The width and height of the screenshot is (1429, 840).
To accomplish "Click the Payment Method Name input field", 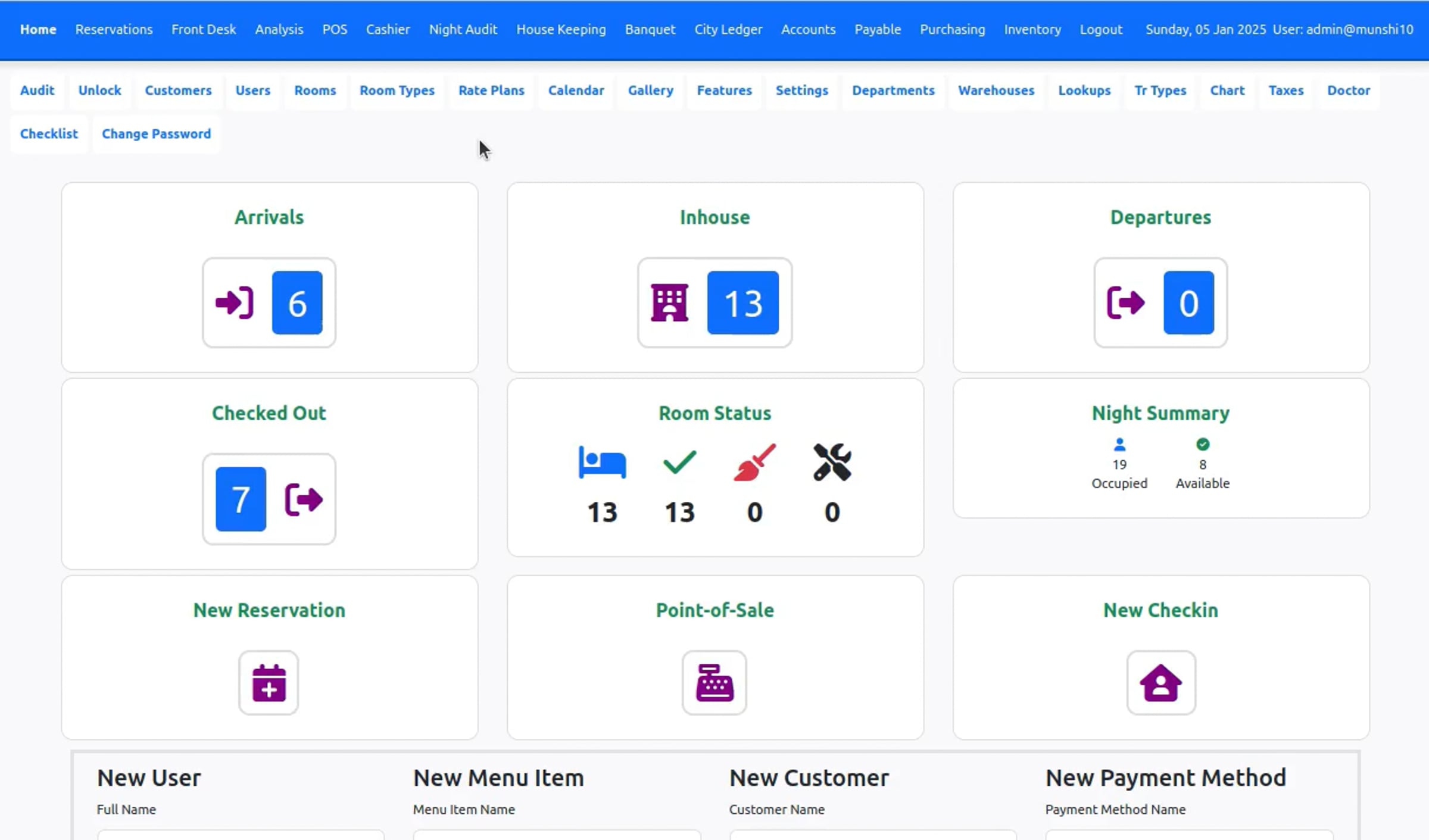I will [1189, 835].
